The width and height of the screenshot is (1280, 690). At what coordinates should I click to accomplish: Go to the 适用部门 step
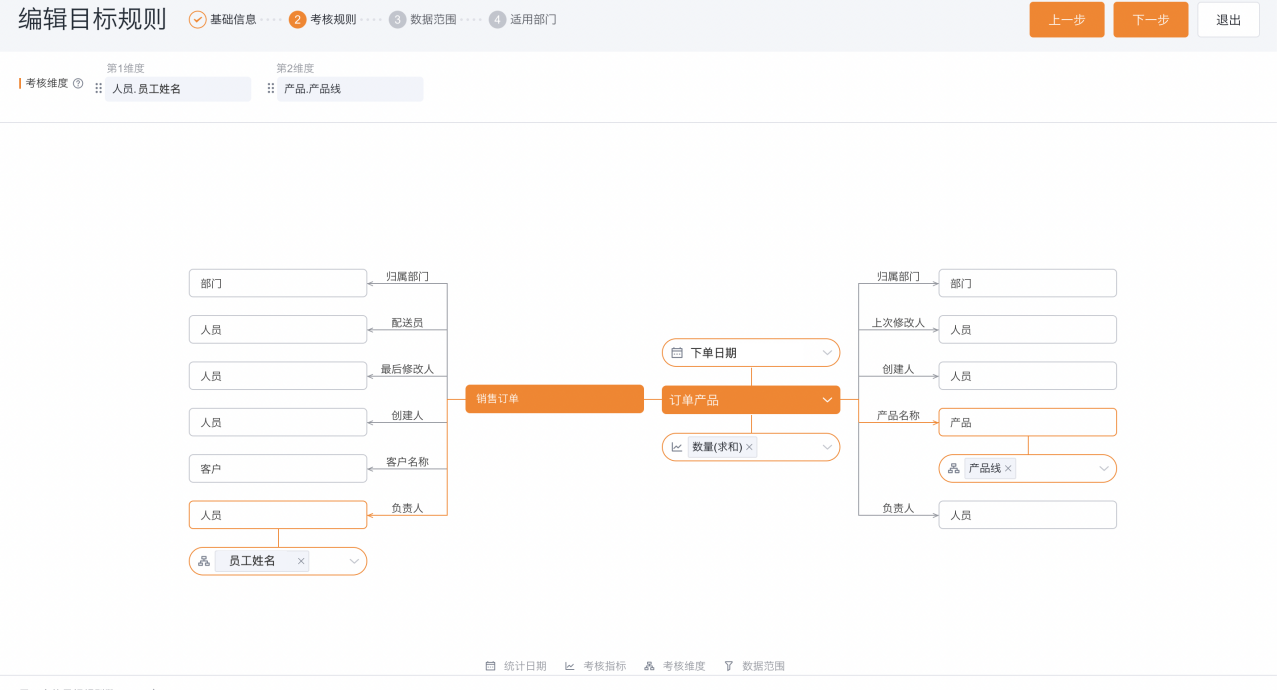pyautogui.click(x=523, y=19)
